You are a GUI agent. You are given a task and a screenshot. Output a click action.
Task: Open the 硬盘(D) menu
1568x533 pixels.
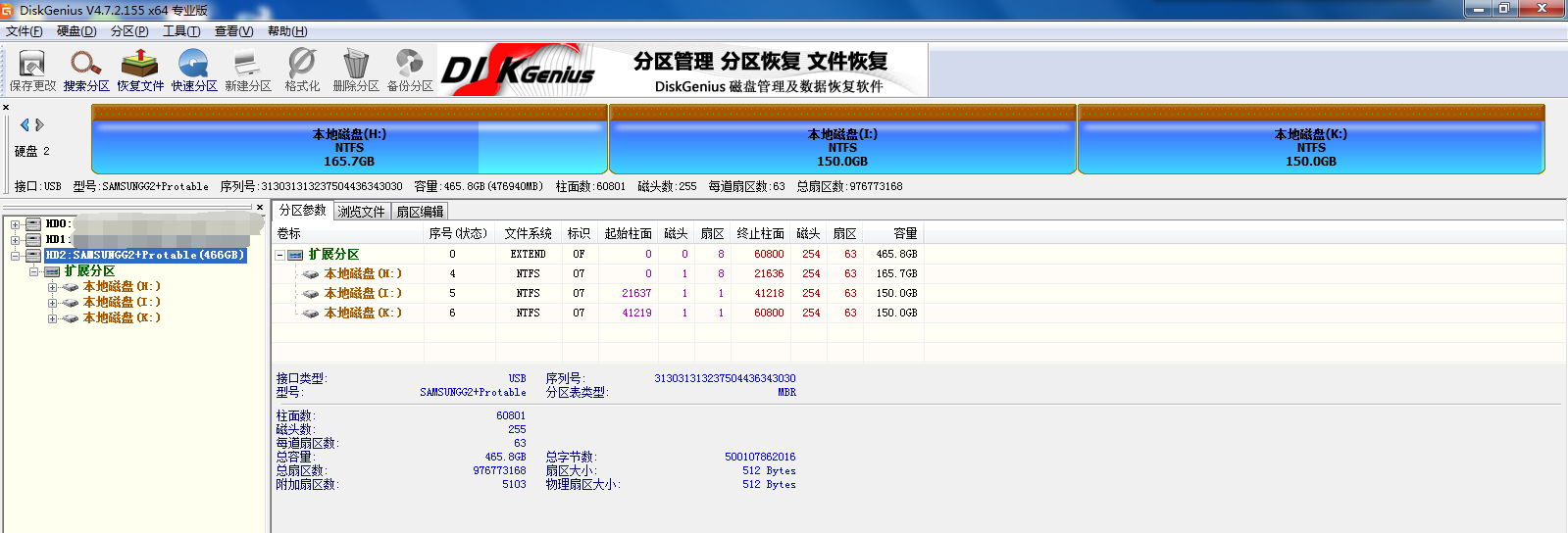click(x=76, y=31)
